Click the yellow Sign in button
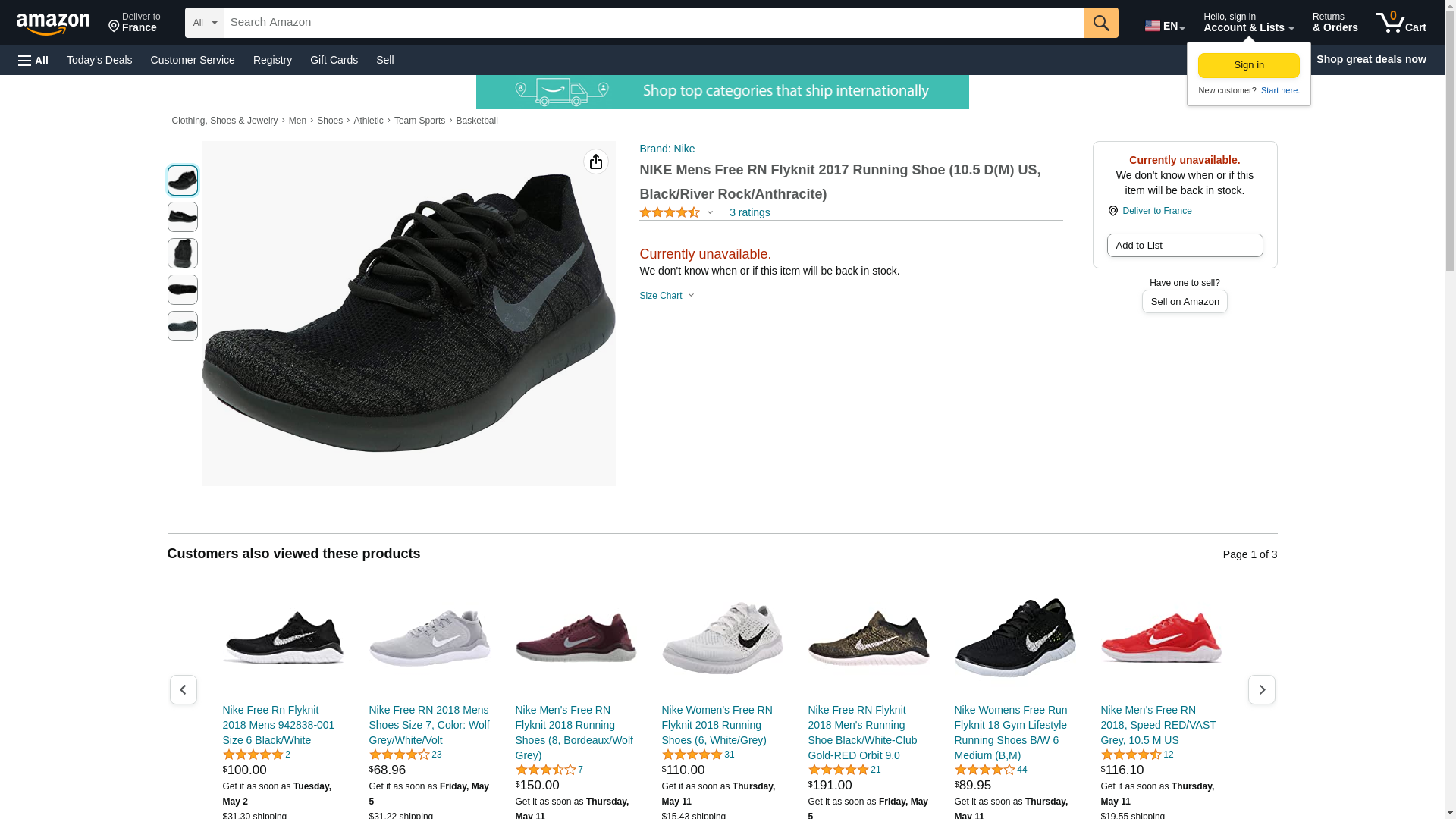 tap(1248, 65)
